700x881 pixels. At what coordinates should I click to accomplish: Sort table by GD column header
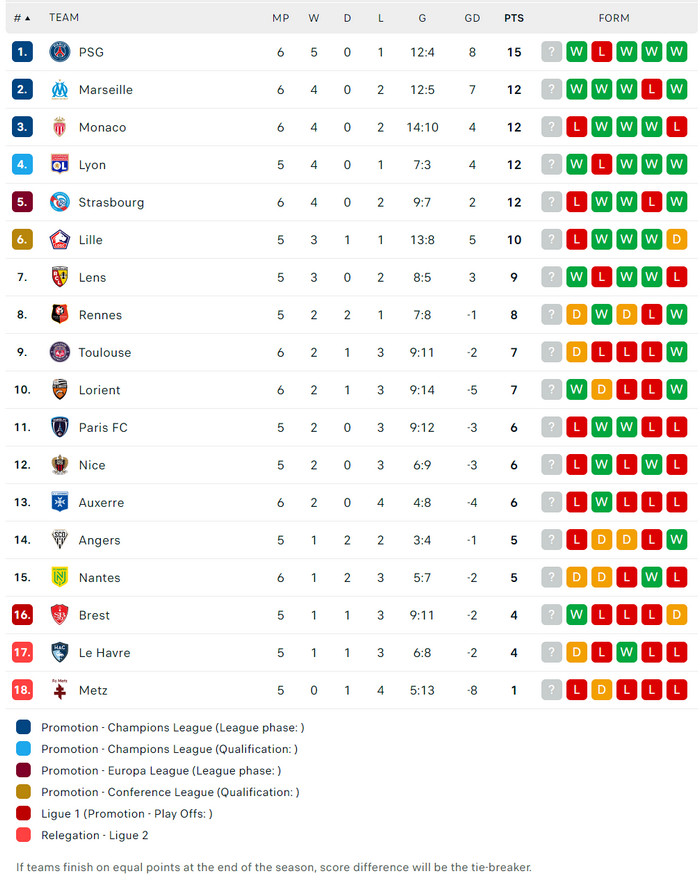pos(472,18)
